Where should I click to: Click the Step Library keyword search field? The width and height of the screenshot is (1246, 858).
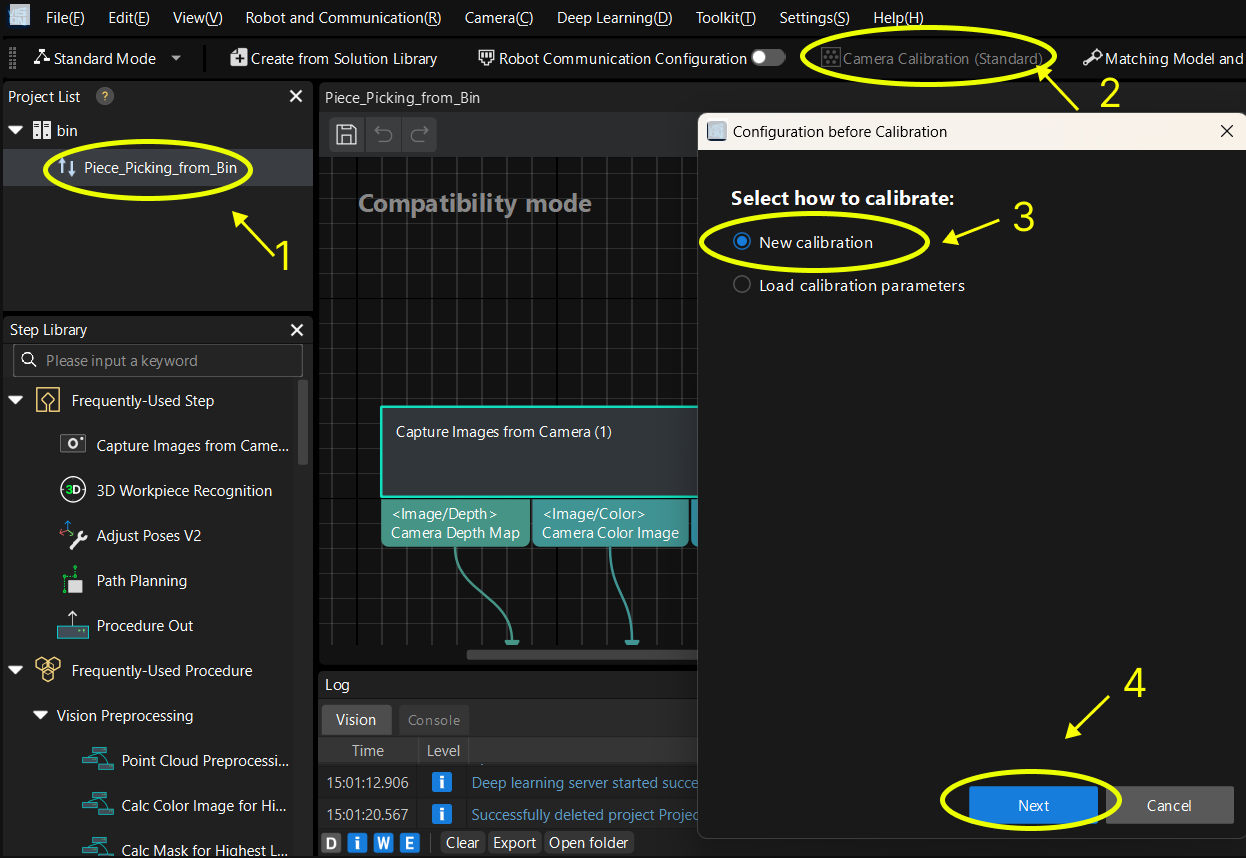(x=158, y=361)
